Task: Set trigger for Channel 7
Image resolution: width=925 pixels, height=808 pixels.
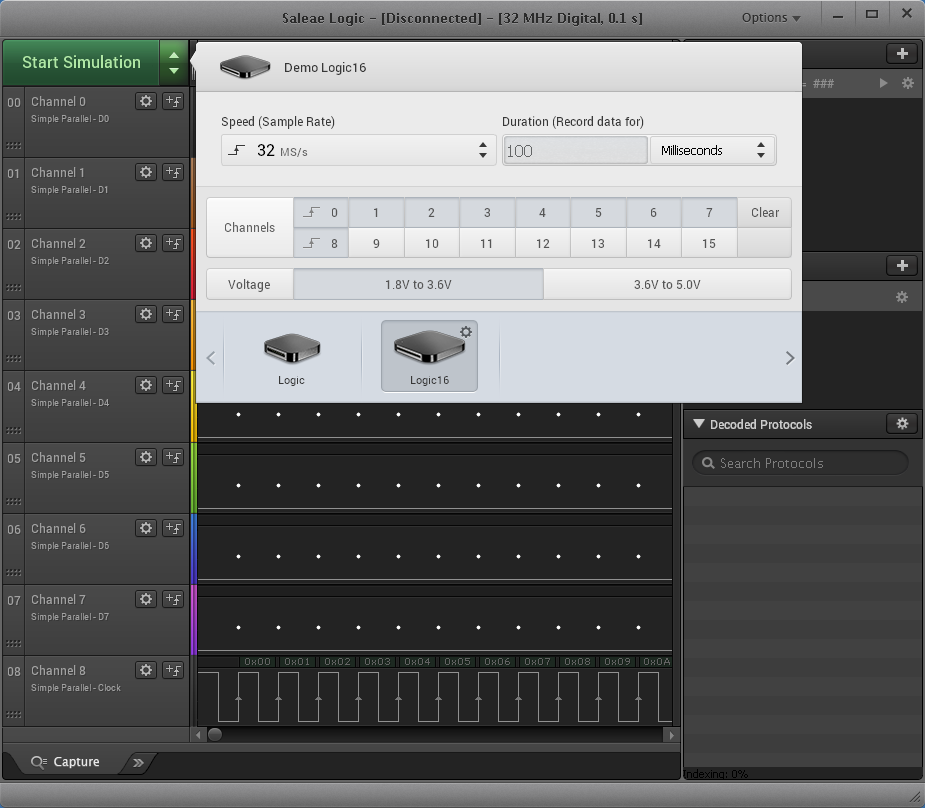Action: [173, 599]
